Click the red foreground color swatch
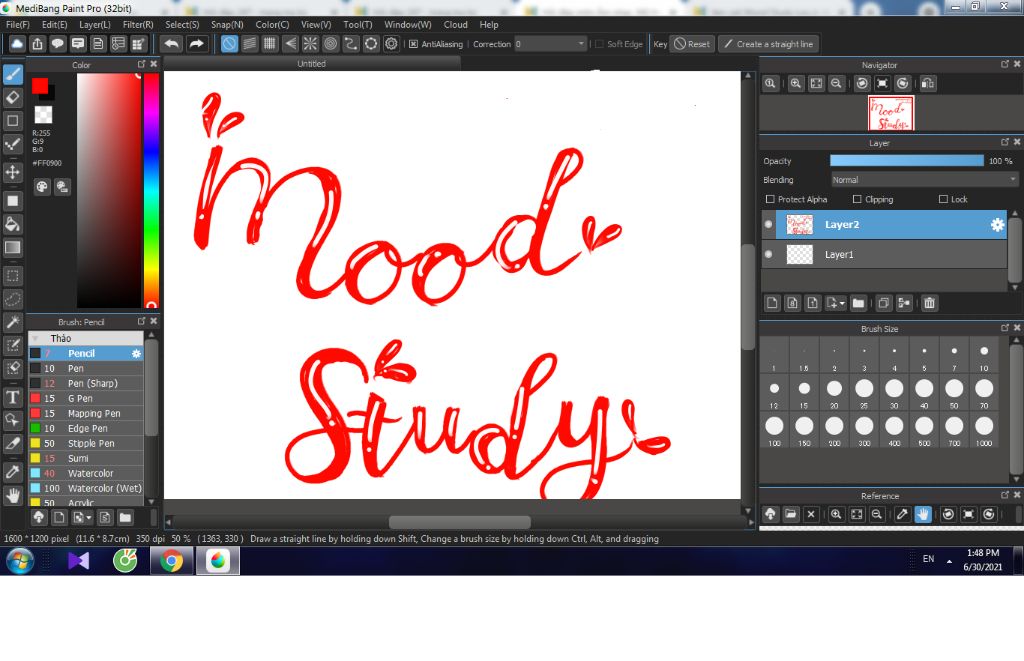This screenshot has width=1024, height=661. (x=40, y=86)
